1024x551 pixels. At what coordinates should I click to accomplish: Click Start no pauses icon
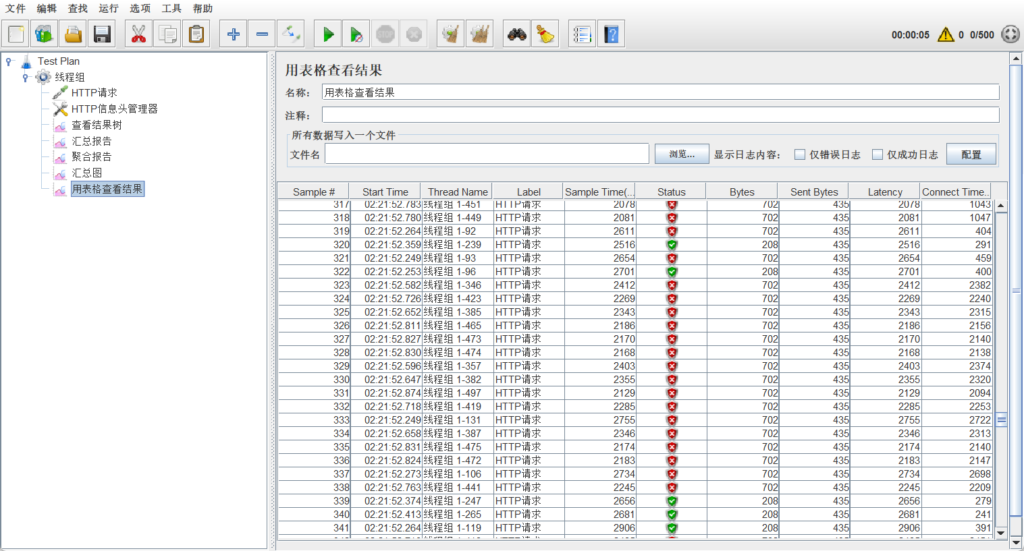pos(357,34)
